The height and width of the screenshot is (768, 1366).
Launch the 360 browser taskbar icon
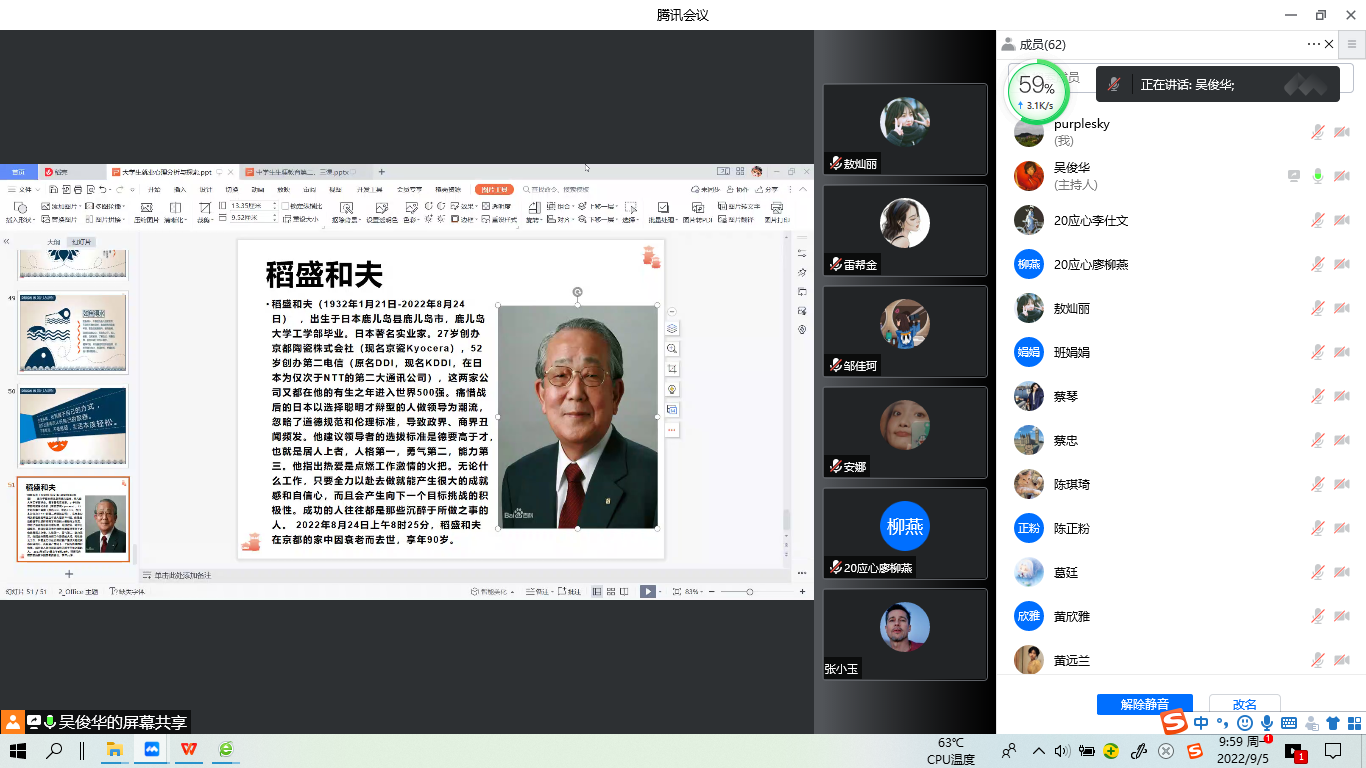[x=227, y=750]
